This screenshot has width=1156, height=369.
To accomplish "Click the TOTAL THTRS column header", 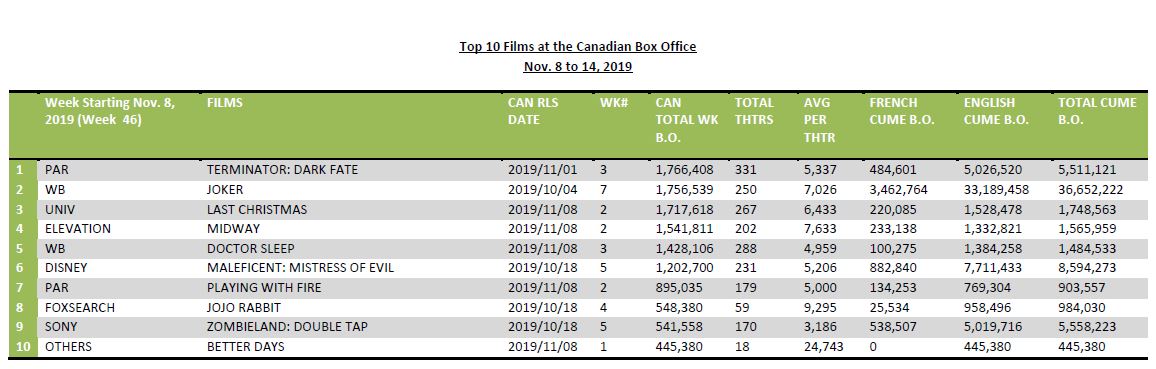I will pyautogui.click(x=754, y=111).
